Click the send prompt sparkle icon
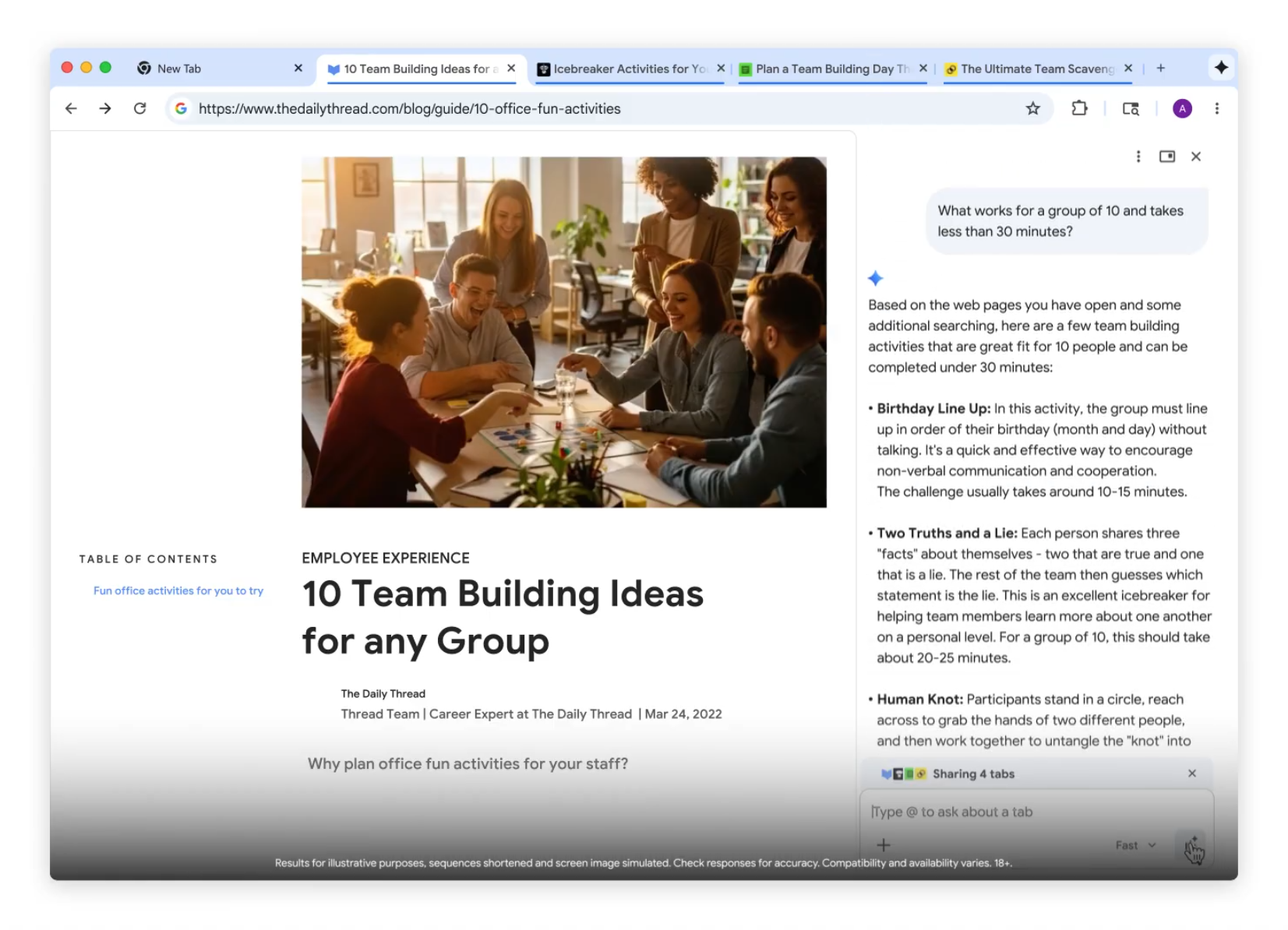Viewport: 1288px width, 930px height. (1193, 844)
